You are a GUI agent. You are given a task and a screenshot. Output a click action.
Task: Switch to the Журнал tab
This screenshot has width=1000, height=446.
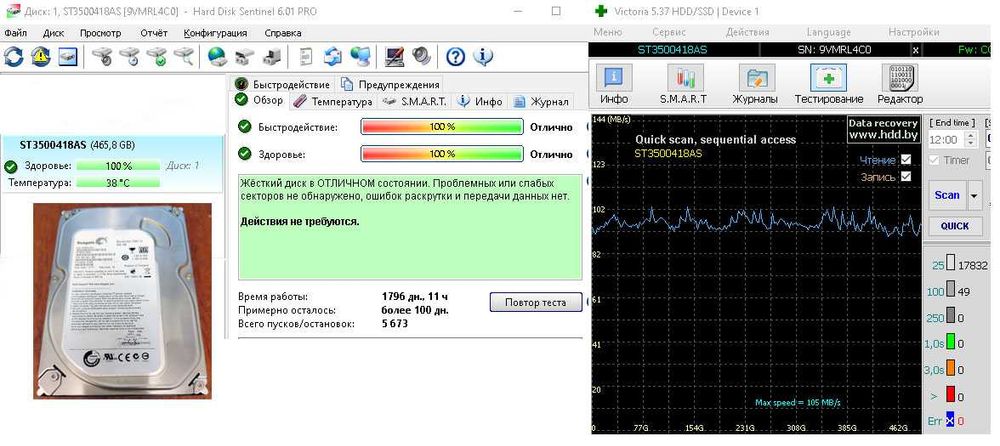tap(541, 101)
